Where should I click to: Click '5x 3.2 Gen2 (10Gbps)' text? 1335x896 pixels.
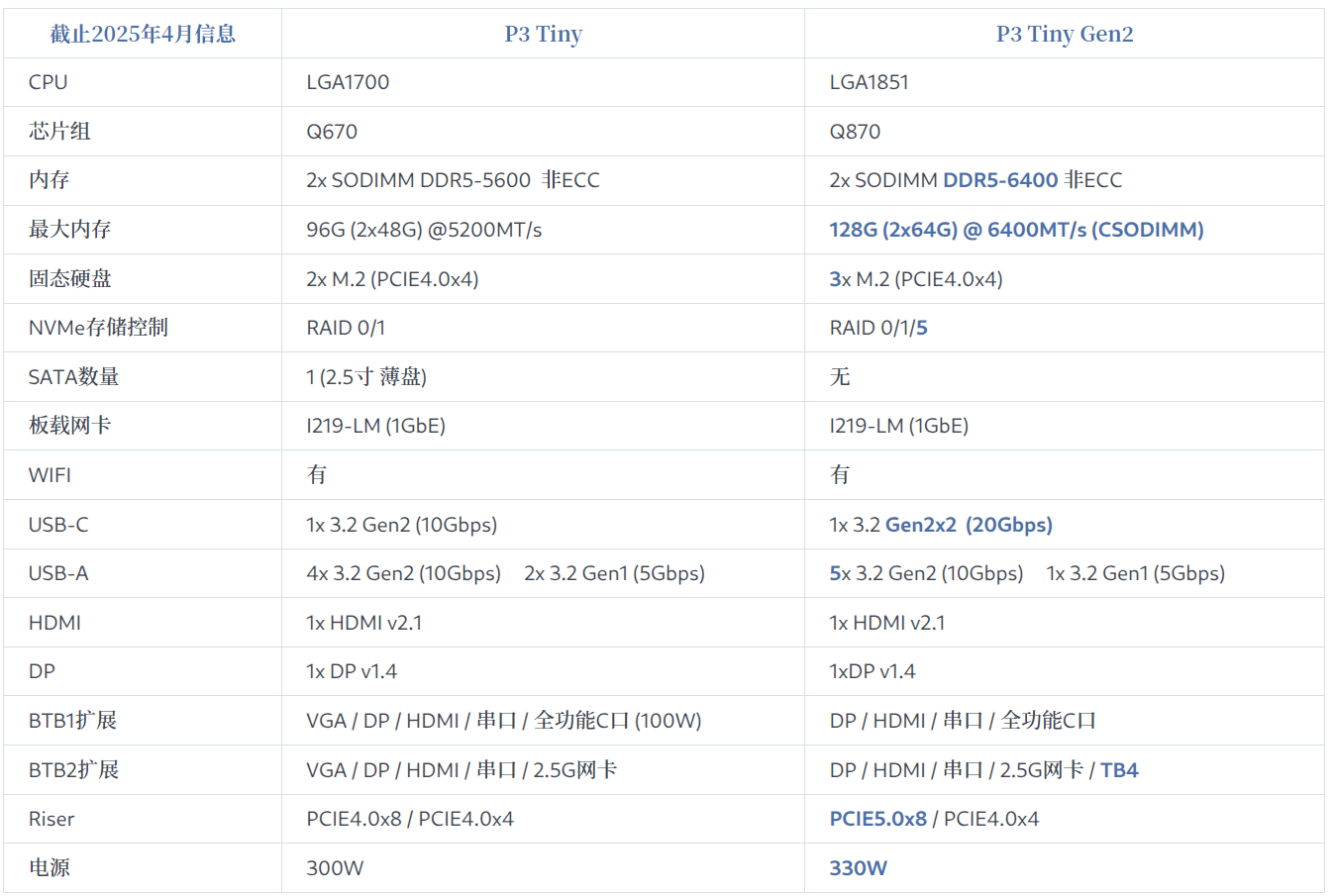(x=926, y=573)
